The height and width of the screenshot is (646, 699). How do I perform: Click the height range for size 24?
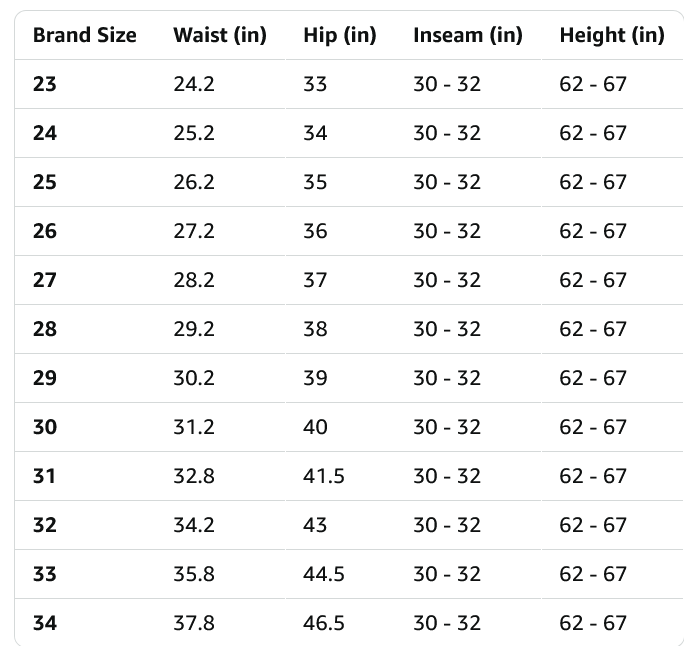click(593, 133)
